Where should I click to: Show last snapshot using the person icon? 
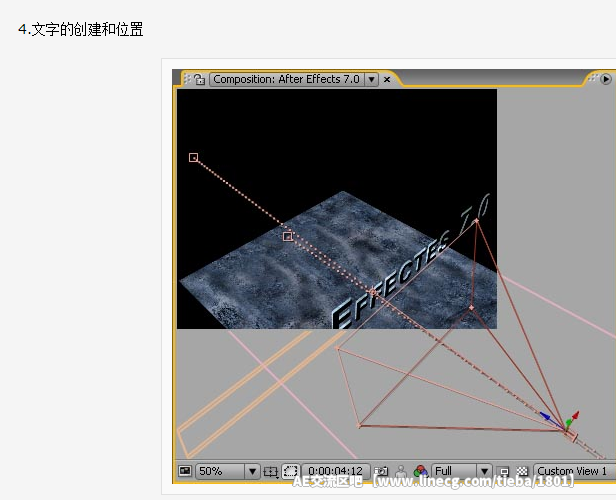(x=401, y=471)
